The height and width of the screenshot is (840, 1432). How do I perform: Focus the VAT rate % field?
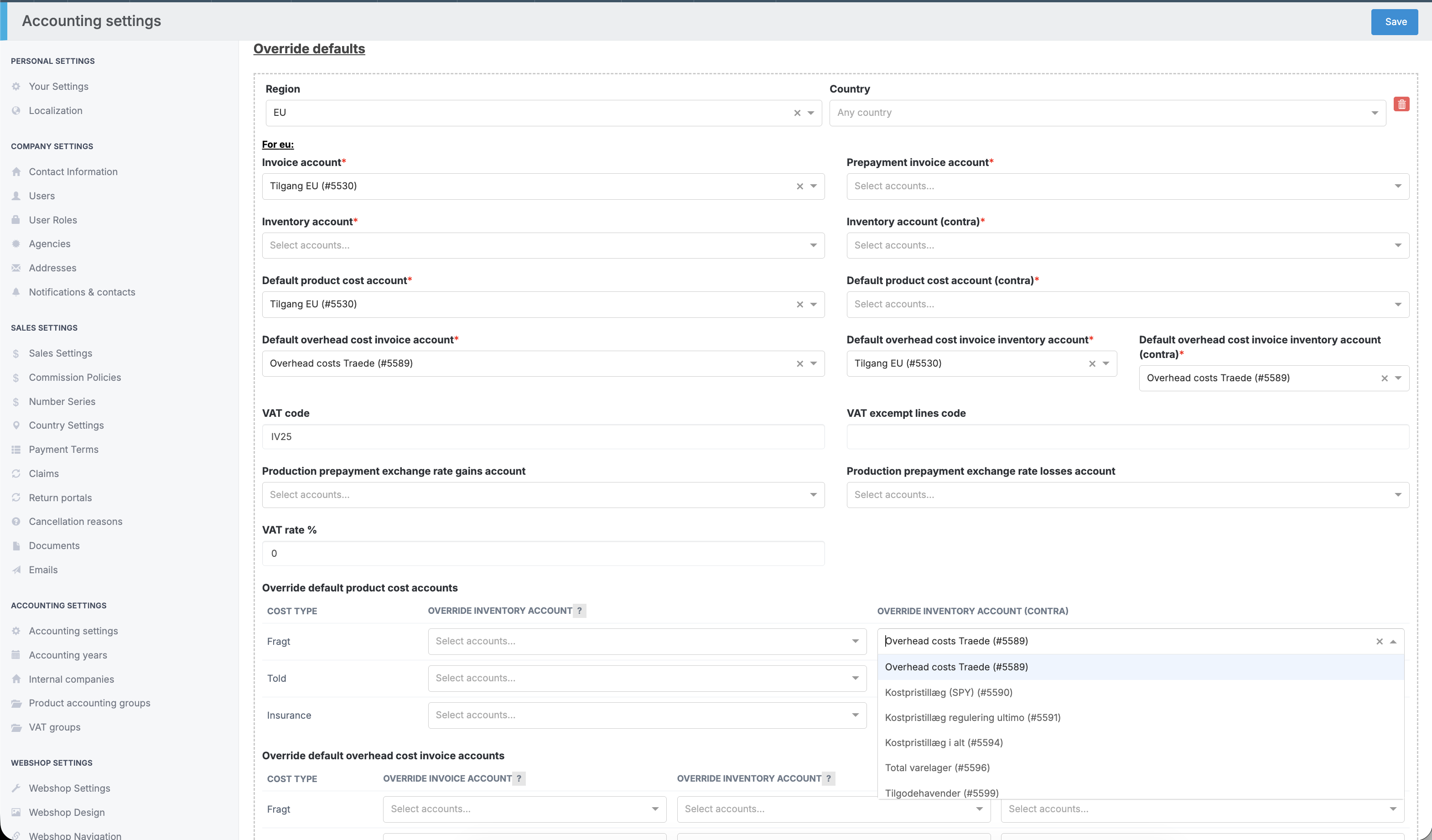click(543, 553)
